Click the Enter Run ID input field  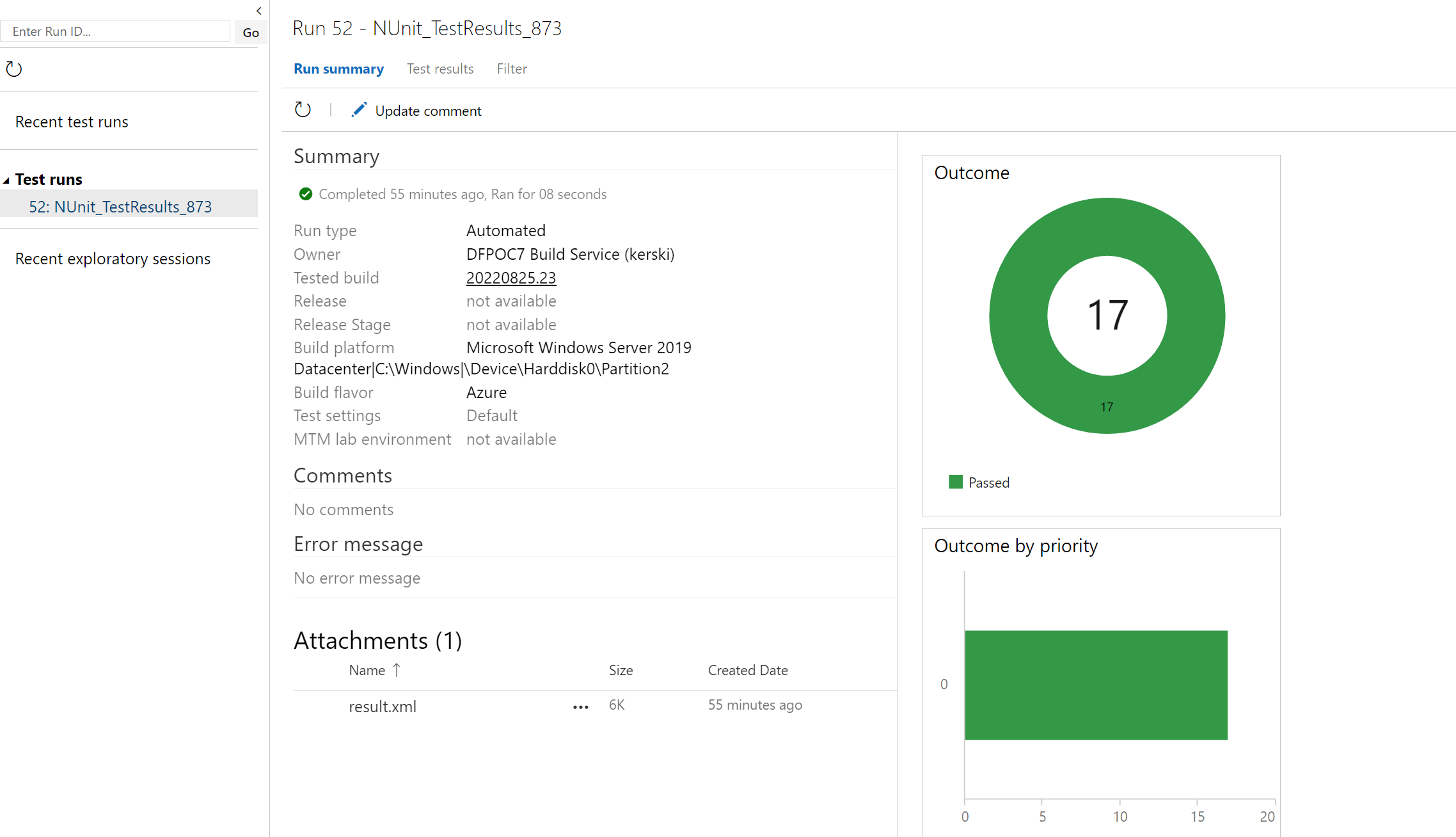pyautogui.click(x=115, y=31)
